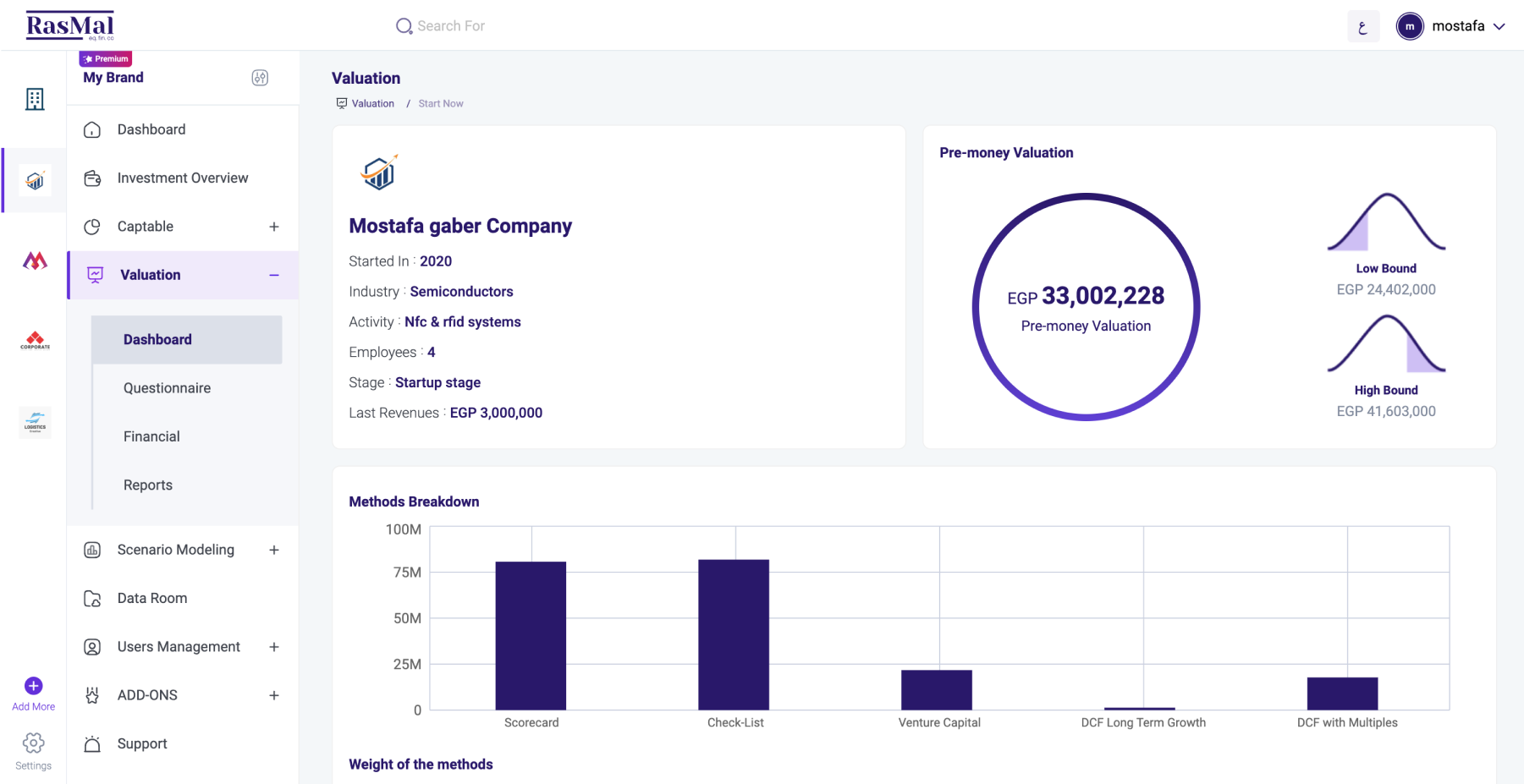This screenshot has width=1524, height=784.
Task: Collapse Valuation with its minus sign
Action: pyautogui.click(x=274, y=275)
